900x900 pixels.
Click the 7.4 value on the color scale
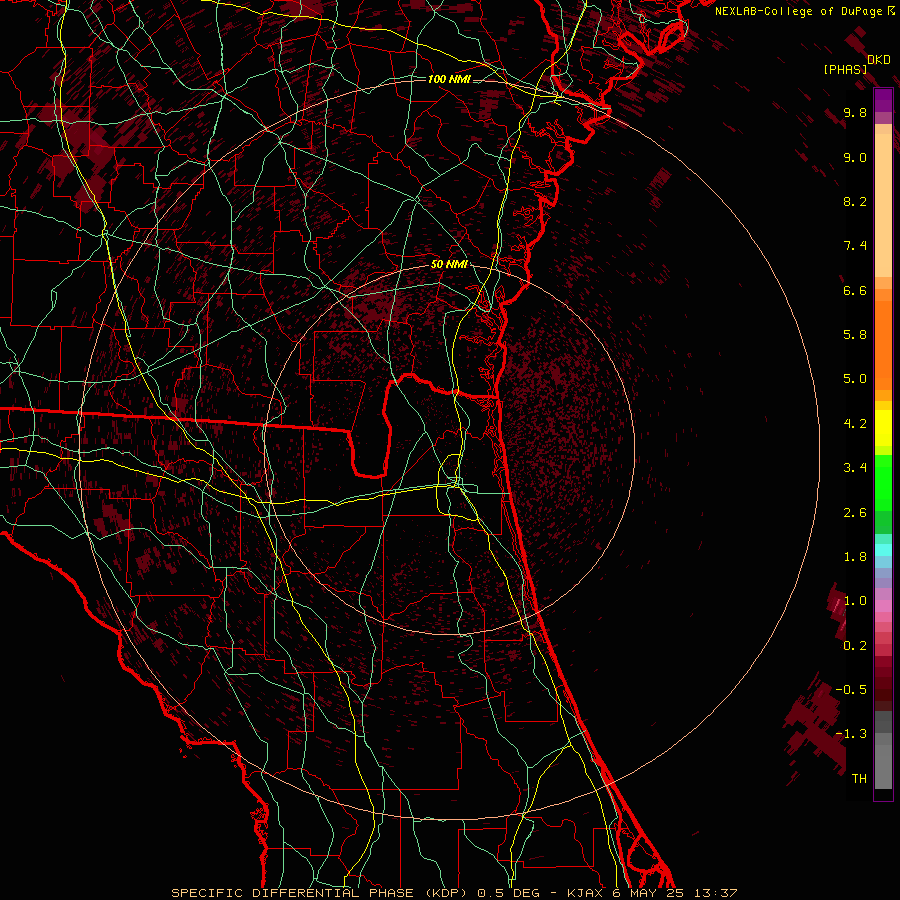[855, 246]
